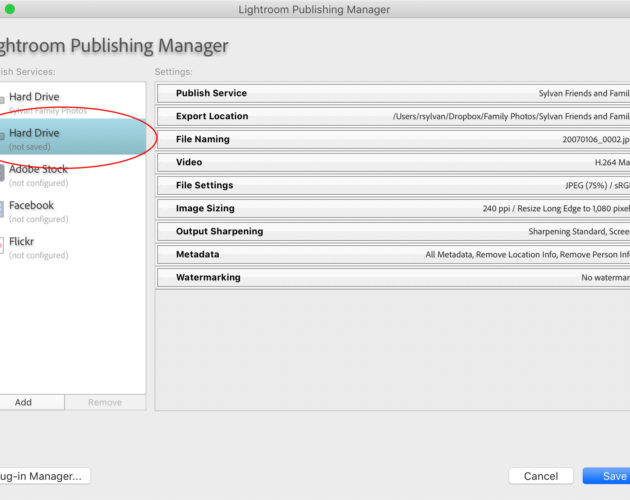Click the Sharpening Standard summary text

point(579,232)
